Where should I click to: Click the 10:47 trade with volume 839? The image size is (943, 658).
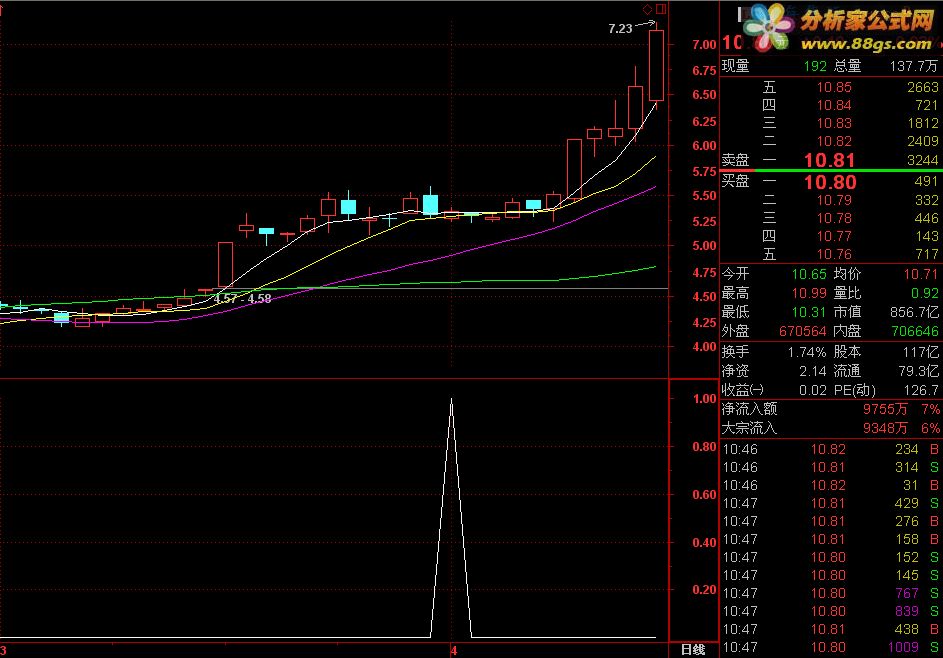point(830,612)
